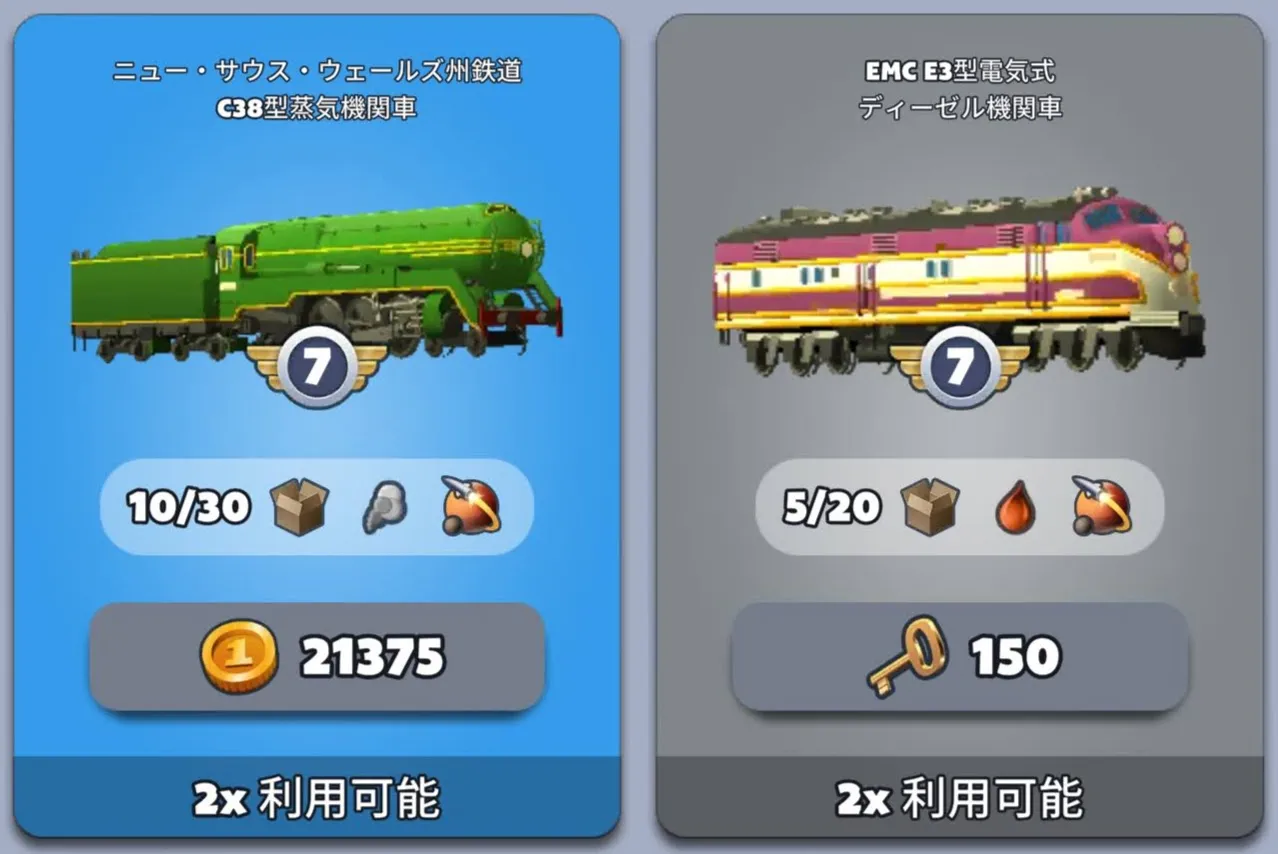Click the EMC E3型電気式 title text

960,71
